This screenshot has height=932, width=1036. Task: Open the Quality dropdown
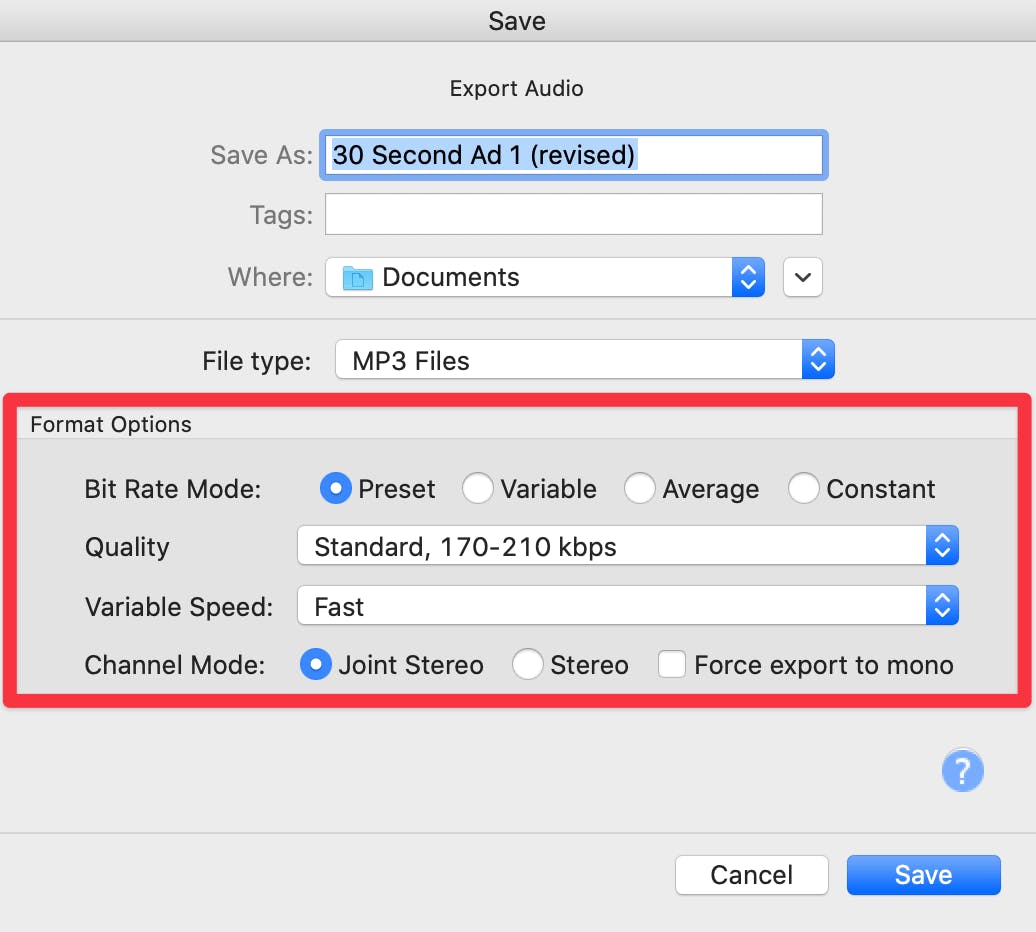628,547
